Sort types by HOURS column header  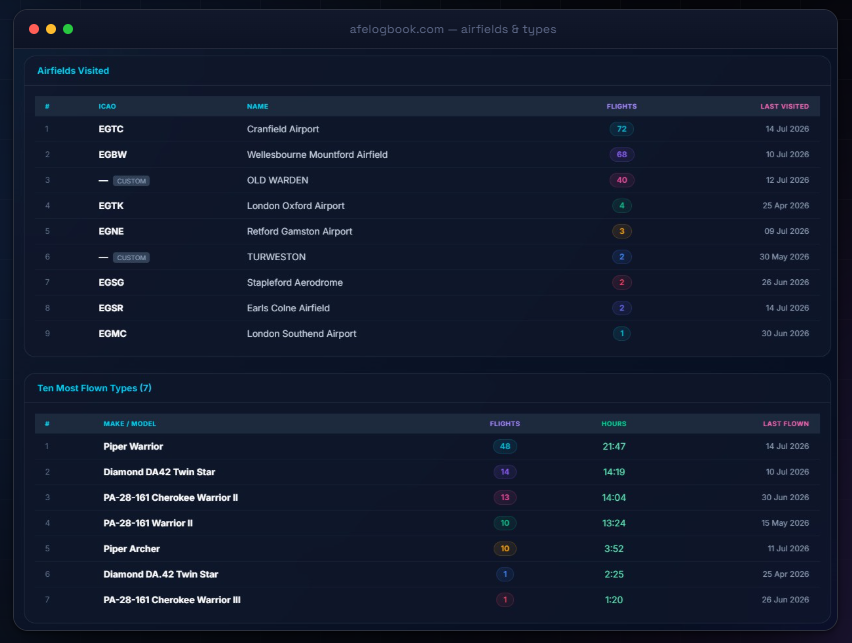click(x=613, y=424)
